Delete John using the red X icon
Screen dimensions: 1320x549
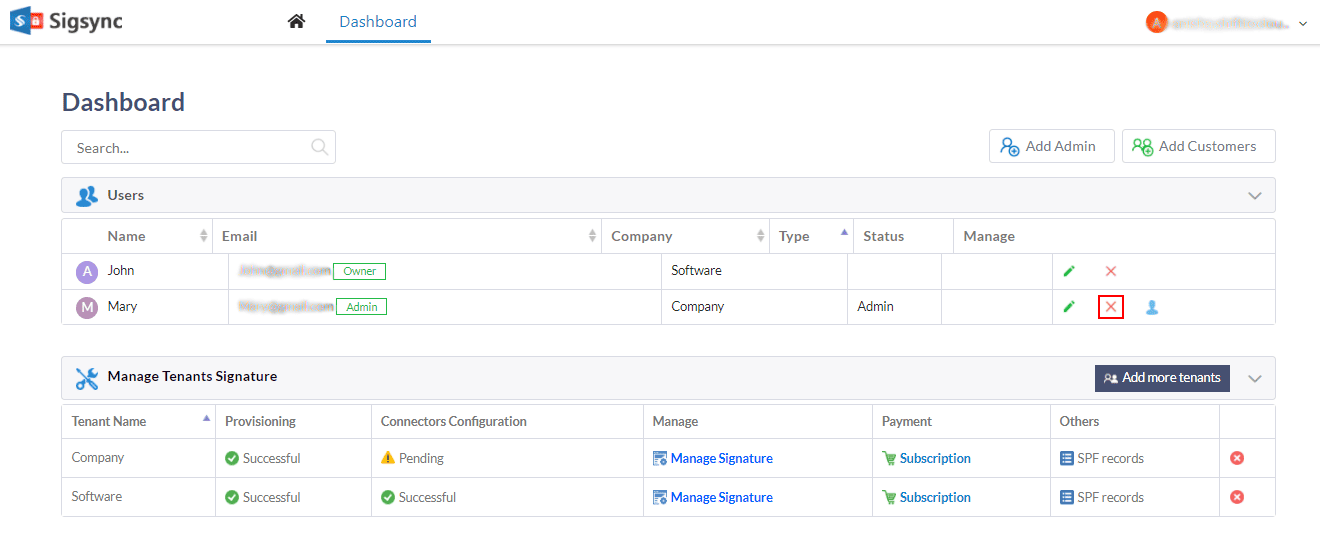(x=1110, y=271)
